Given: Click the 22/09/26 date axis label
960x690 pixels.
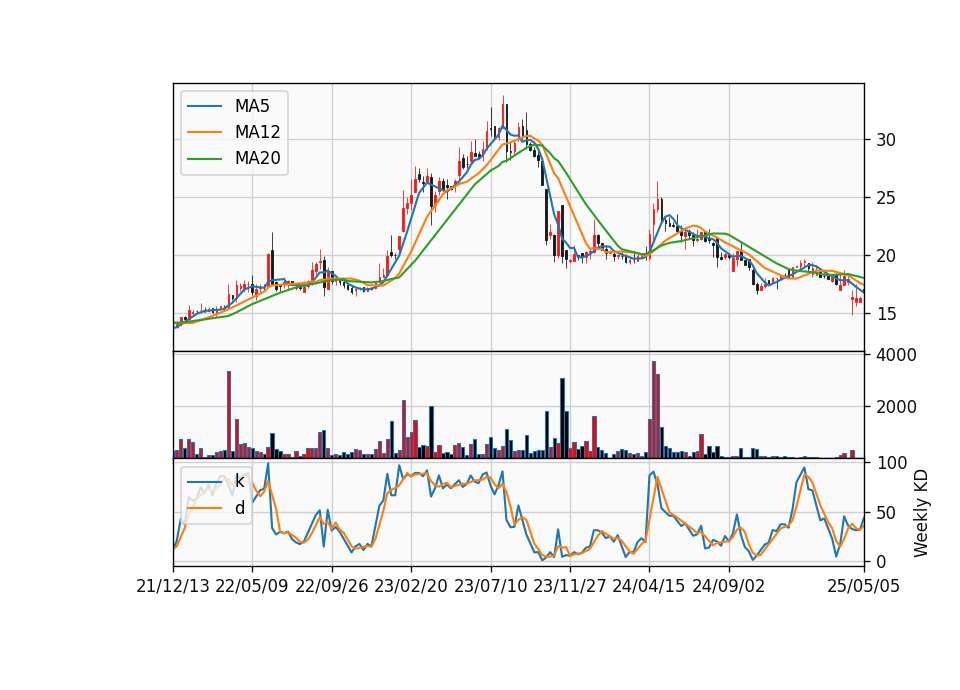Looking at the screenshot, I should click(x=332, y=586).
